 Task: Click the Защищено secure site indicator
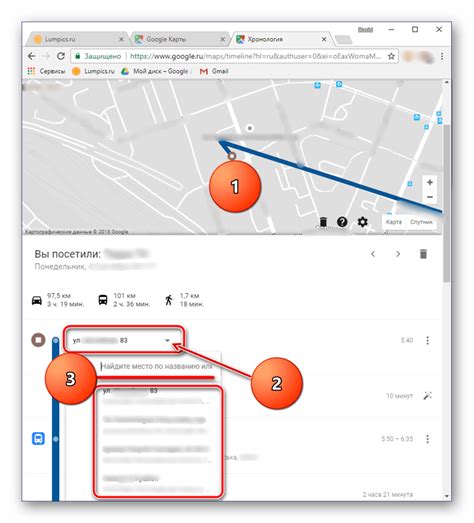tap(98, 56)
